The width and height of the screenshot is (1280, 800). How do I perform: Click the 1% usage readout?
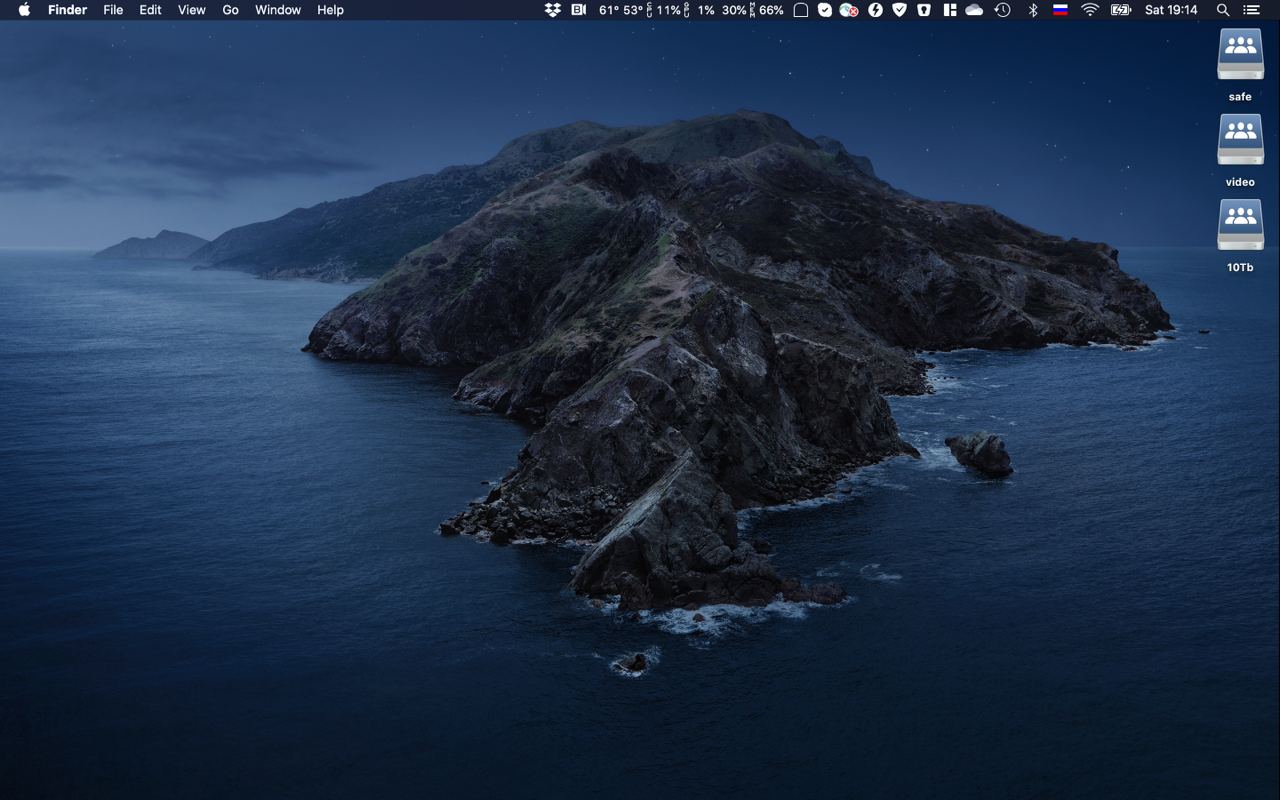click(x=706, y=10)
